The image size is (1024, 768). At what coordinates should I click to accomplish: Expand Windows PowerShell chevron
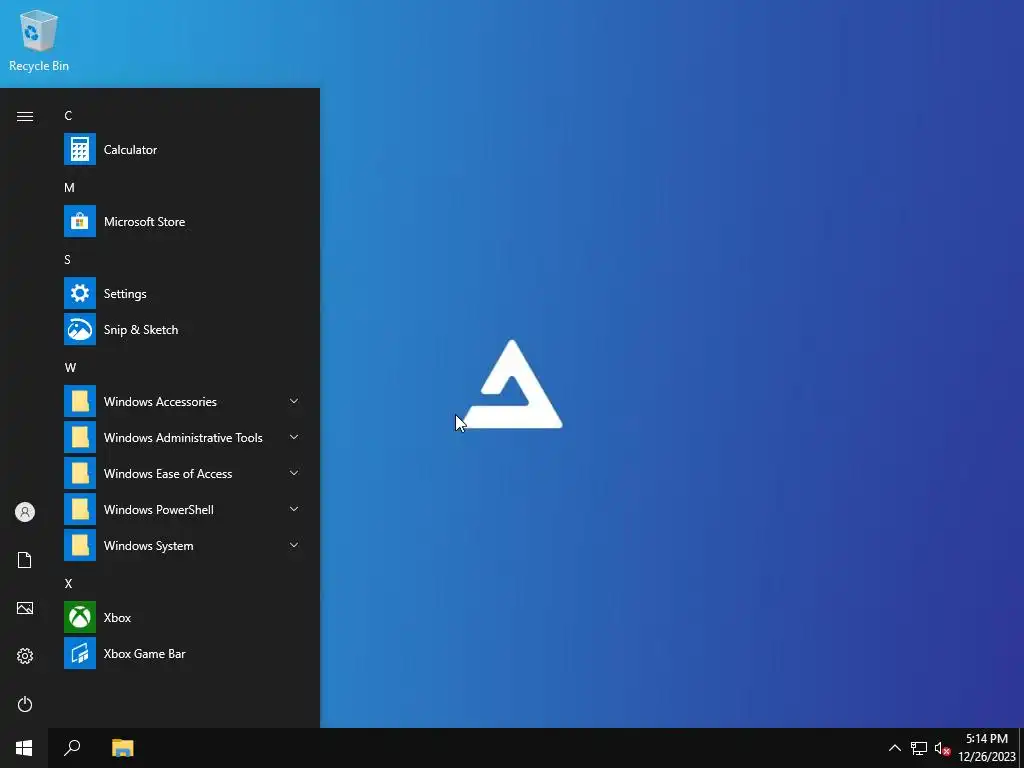pos(294,509)
